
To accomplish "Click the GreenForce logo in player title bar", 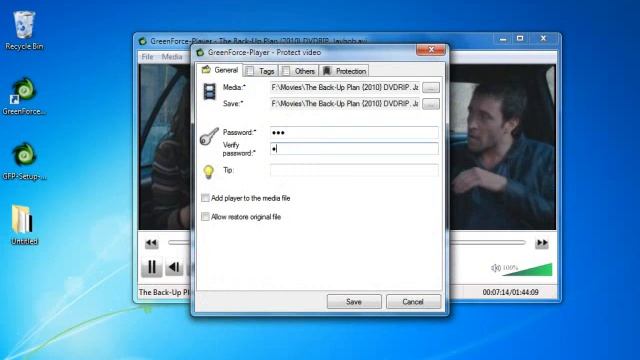I will click(x=142, y=41).
